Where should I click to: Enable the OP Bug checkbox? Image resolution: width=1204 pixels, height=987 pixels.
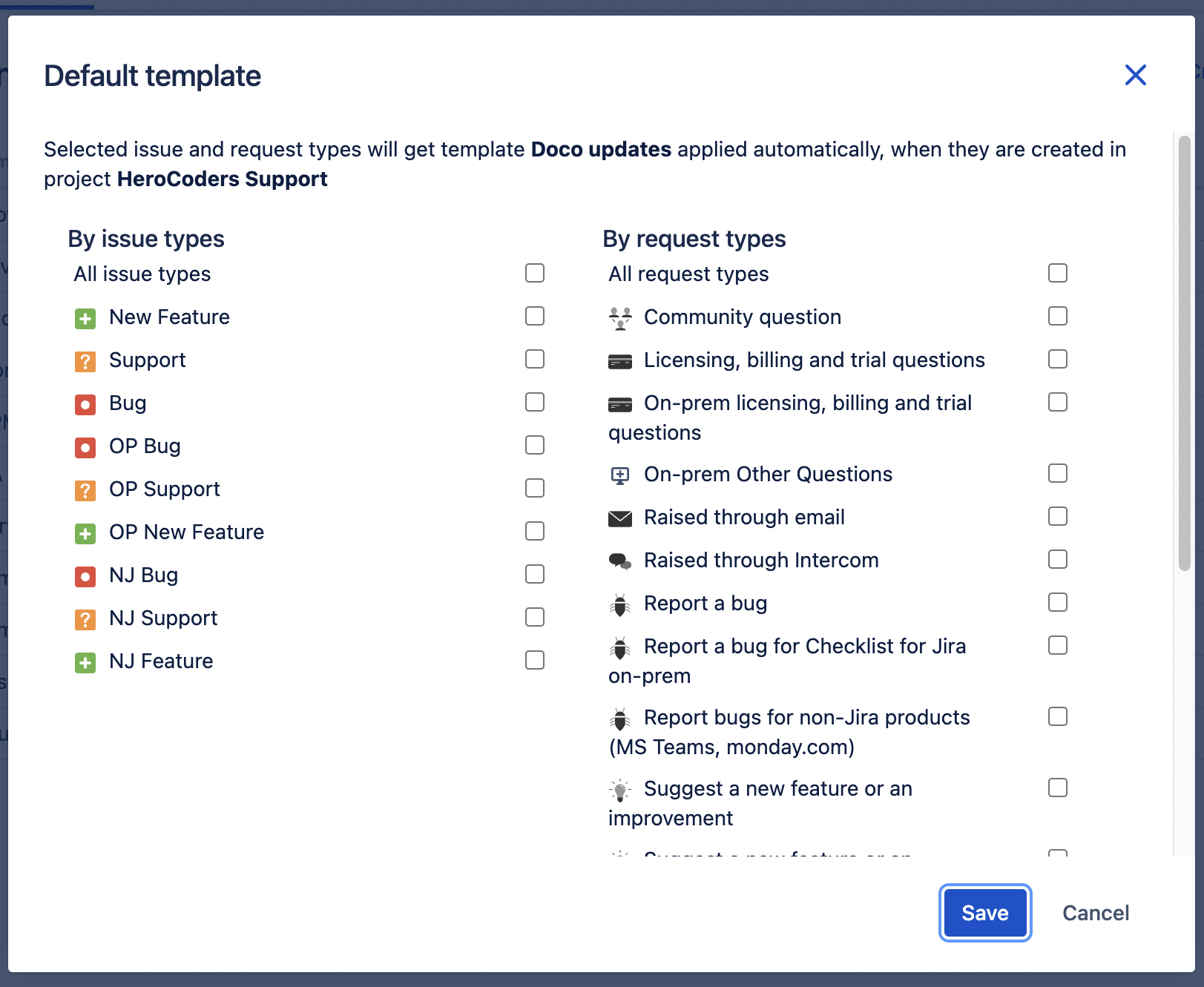click(534, 445)
